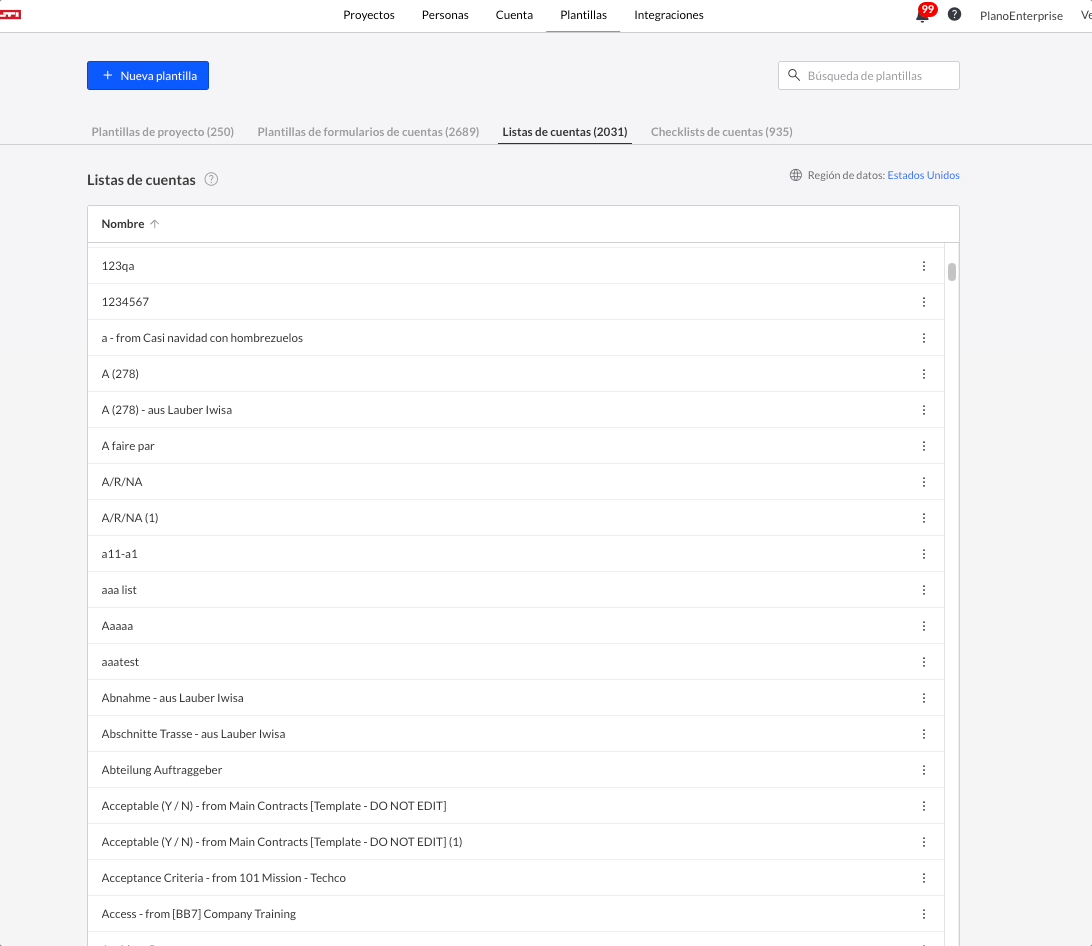1092x946 pixels.
Task: Click the info icon next to Listas de cuentas
Action: [211, 180]
